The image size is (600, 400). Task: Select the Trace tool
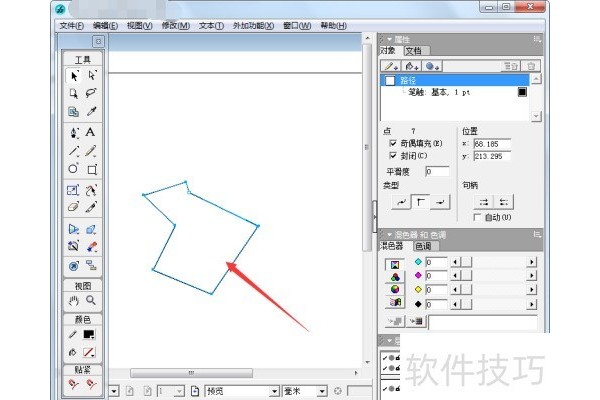coord(73,246)
